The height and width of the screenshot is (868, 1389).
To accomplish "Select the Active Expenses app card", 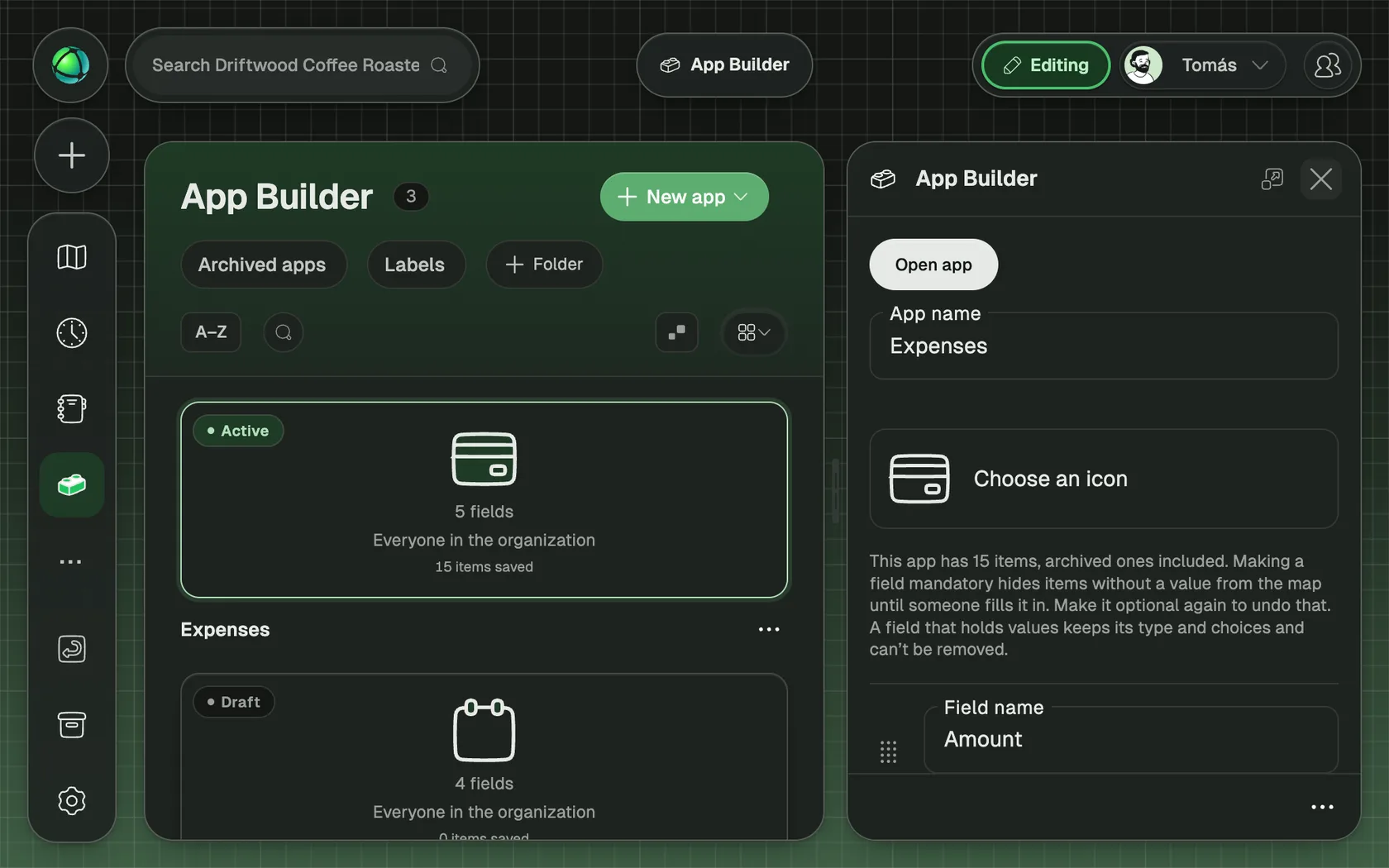I will click(484, 499).
